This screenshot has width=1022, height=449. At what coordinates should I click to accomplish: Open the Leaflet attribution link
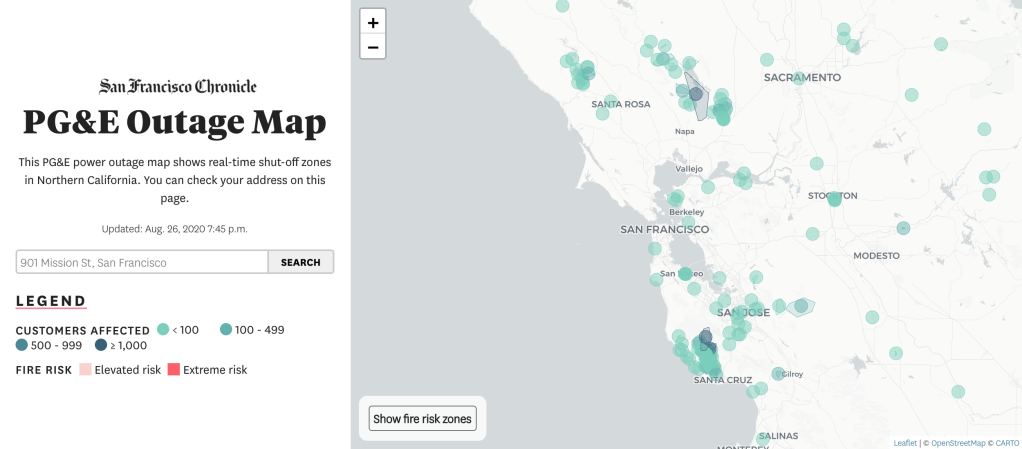click(905, 443)
